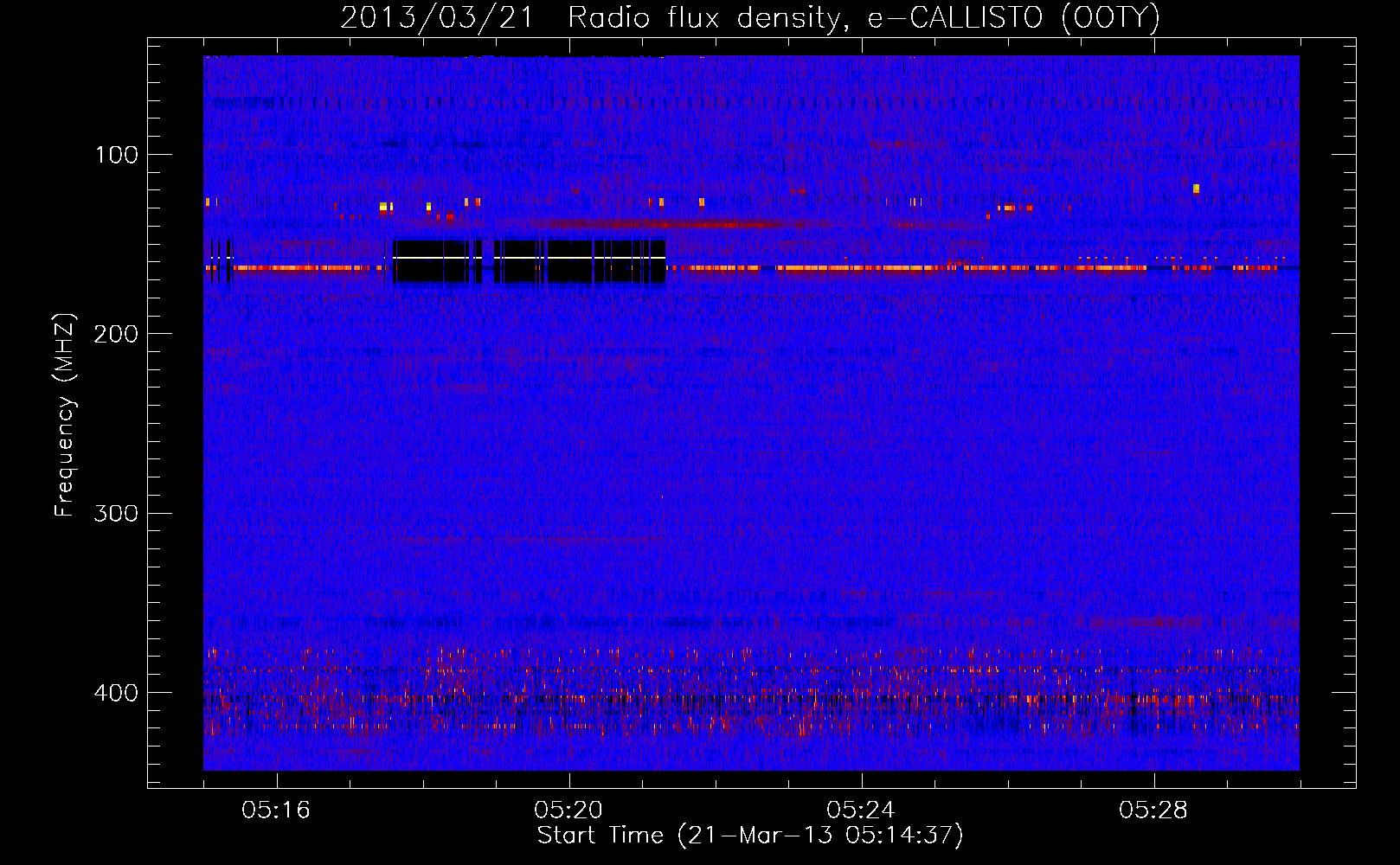
Task: Click the 05:16 time tick label
Action: click(276, 811)
